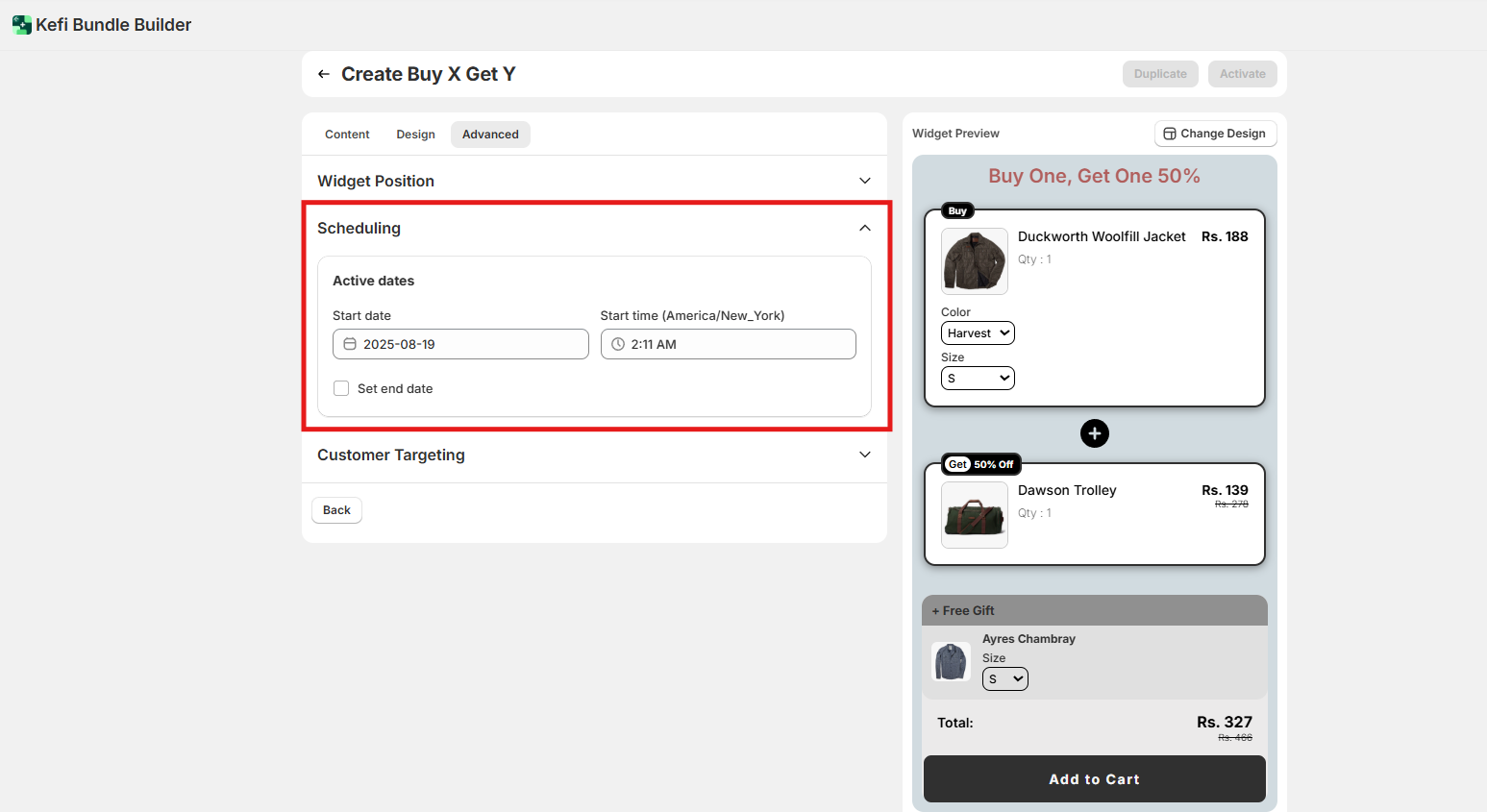The width and height of the screenshot is (1487, 812).
Task: Expand the Customer Targeting section
Action: (x=864, y=455)
